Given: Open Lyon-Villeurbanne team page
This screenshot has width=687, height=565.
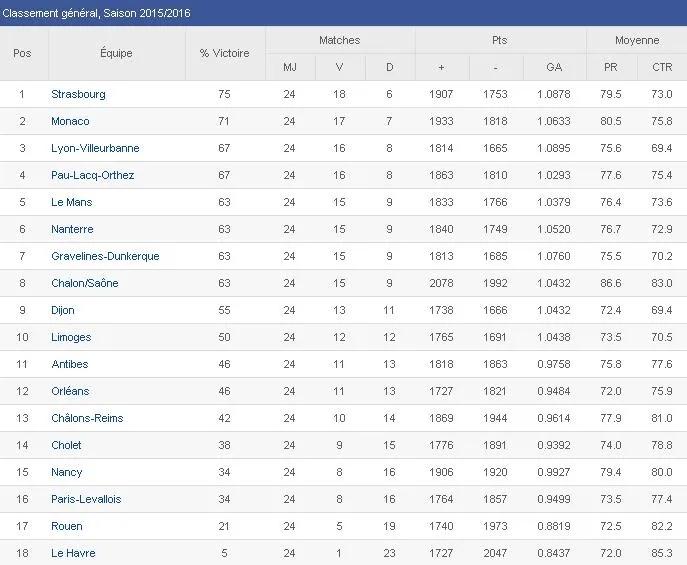Looking at the screenshot, I should point(95,148).
